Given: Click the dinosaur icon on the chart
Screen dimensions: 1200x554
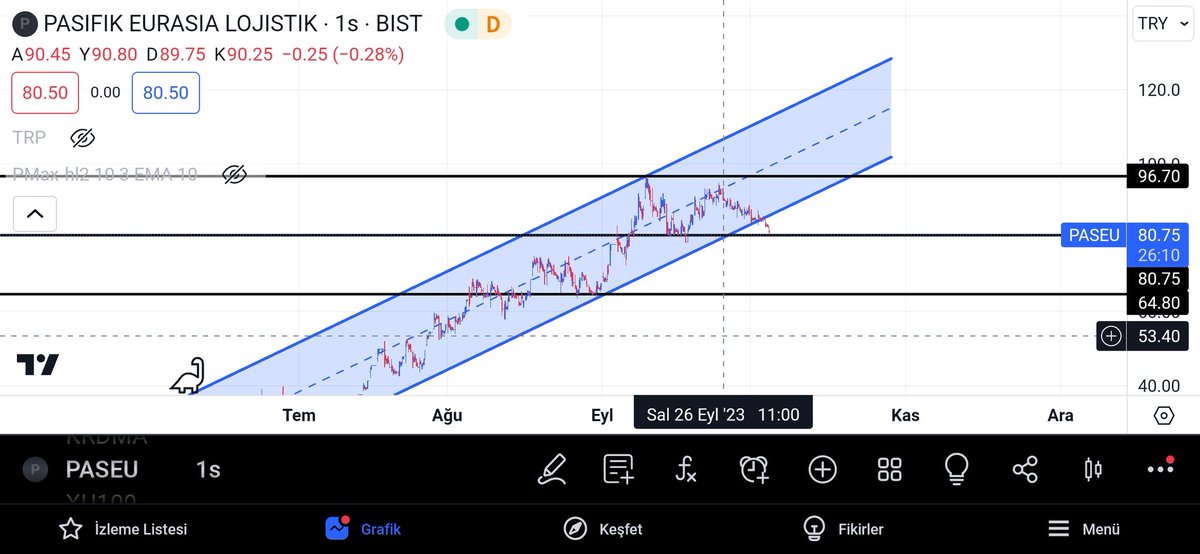Looking at the screenshot, I should [187, 375].
